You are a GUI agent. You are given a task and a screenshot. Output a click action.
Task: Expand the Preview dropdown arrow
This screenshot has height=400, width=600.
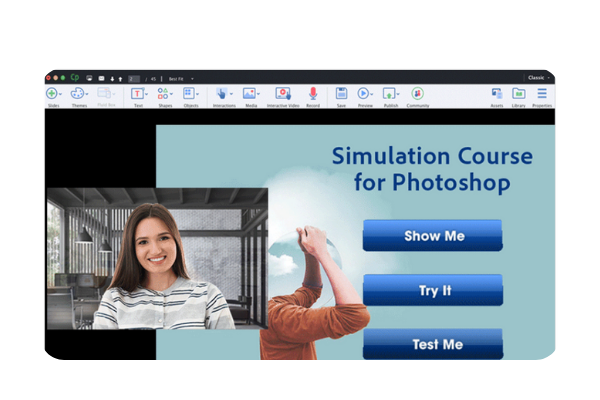tap(372, 94)
